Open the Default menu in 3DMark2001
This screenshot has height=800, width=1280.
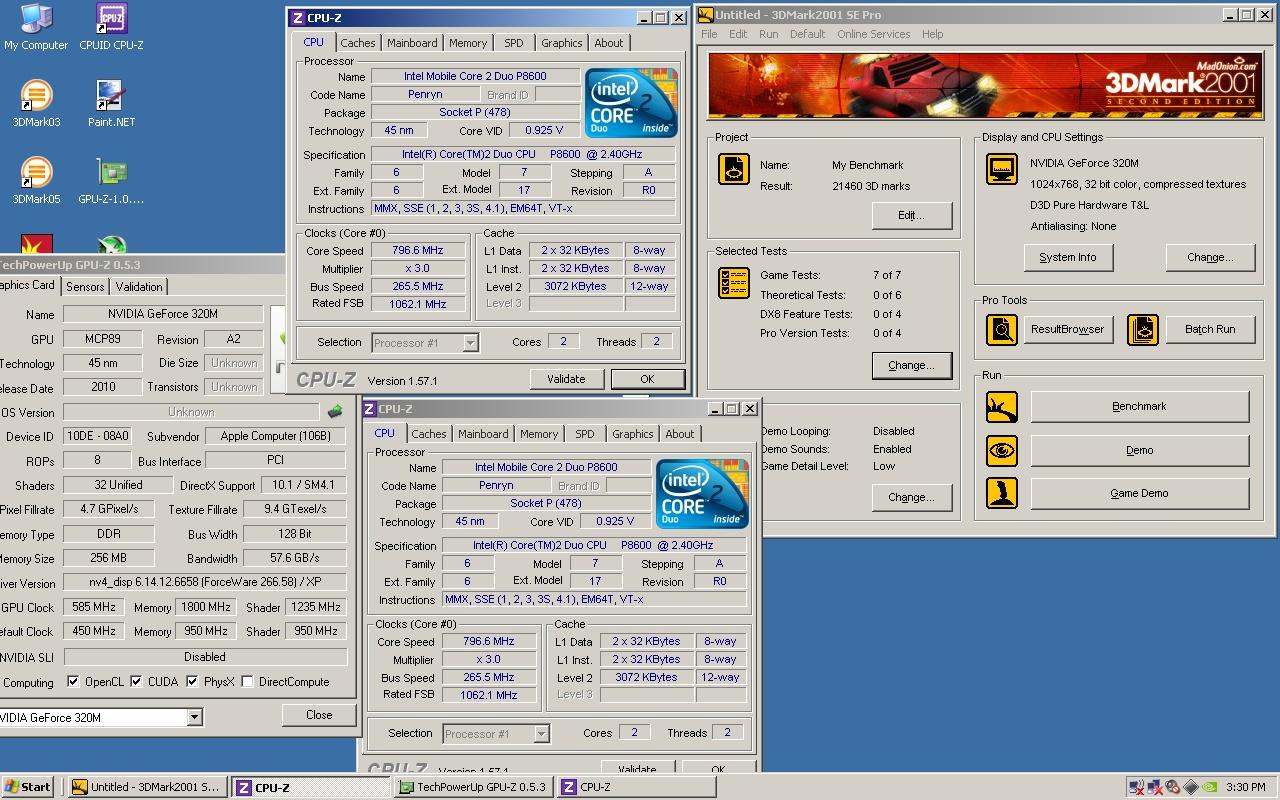(807, 34)
